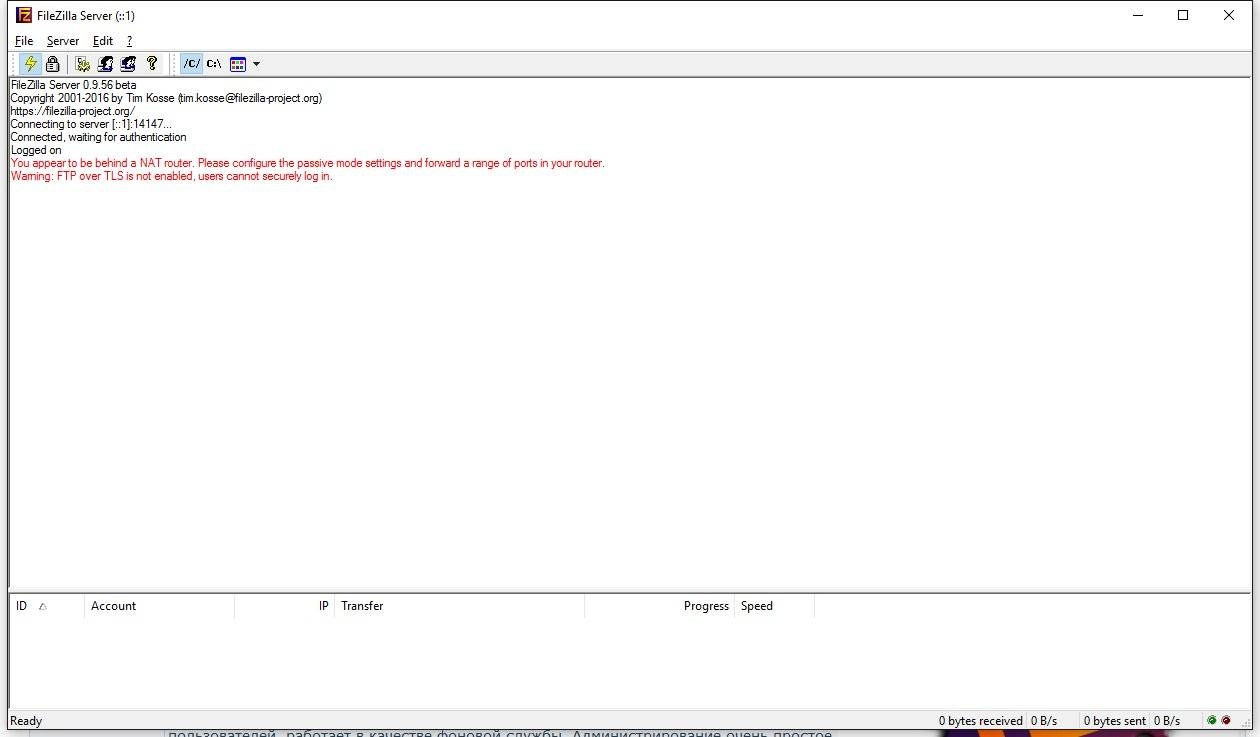The height and width of the screenshot is (737, 1260).
Task: Click the question mark help icon
Action: [152, 64]
